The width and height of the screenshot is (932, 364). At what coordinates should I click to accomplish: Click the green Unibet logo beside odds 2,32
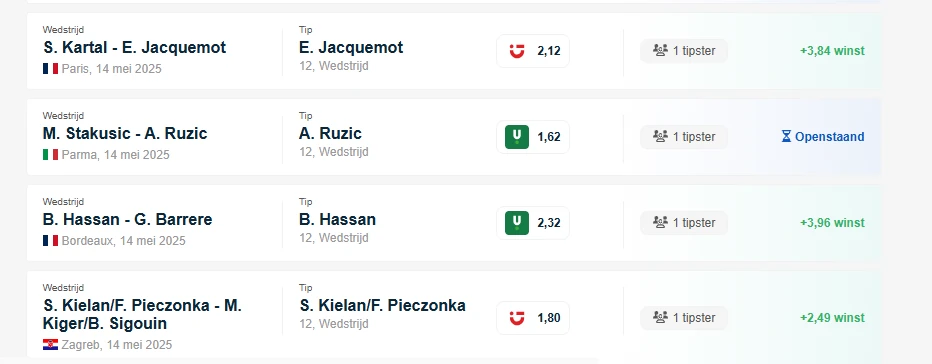(x=517, y=223)
